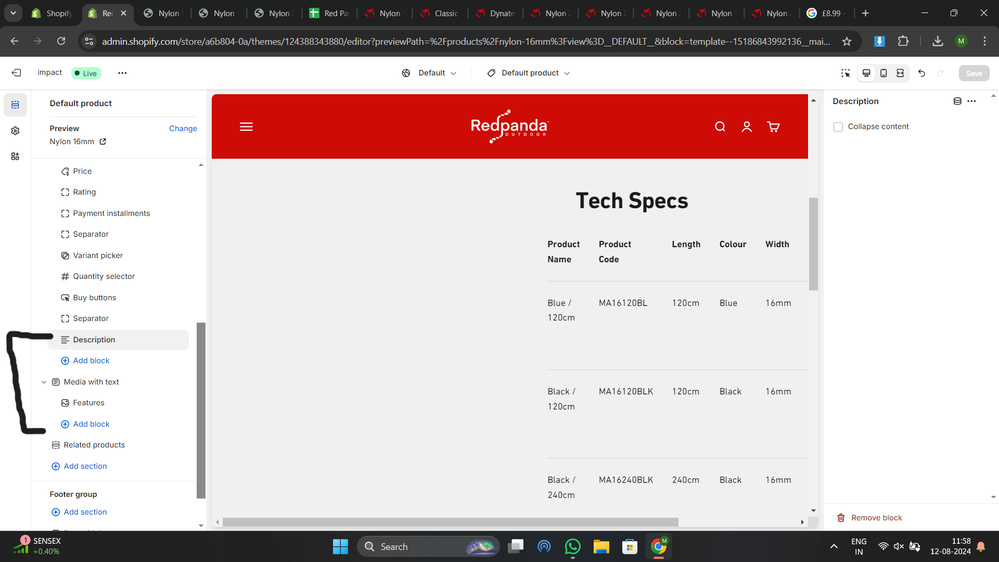Open the hamburger menu in store preview
The image size is (999, 562).
click(x=246, y=127)
